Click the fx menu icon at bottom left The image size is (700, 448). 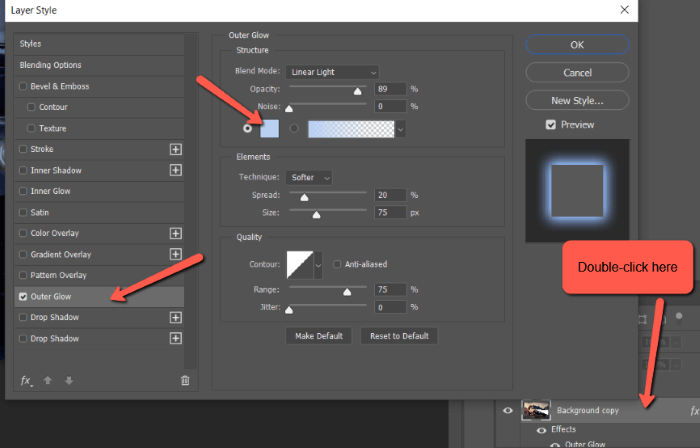tap(26, 381)
